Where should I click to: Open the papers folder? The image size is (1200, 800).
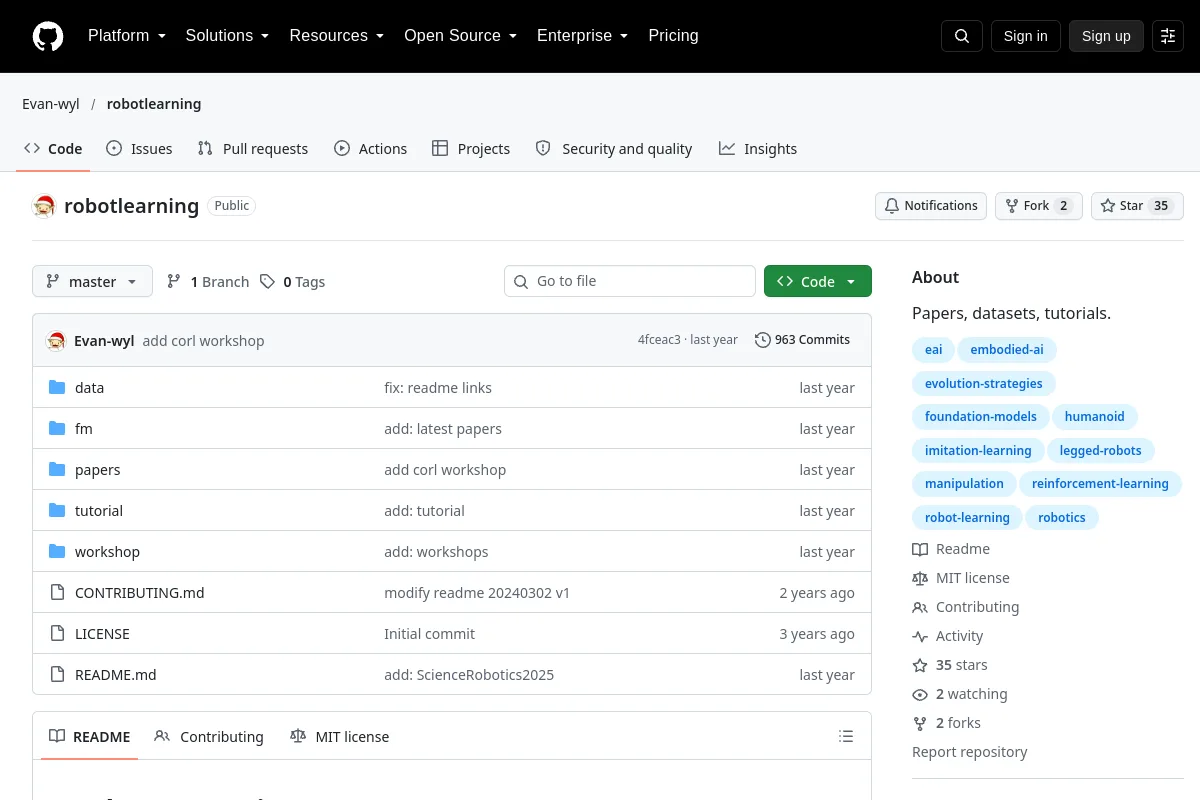click(x=97, y=470)
